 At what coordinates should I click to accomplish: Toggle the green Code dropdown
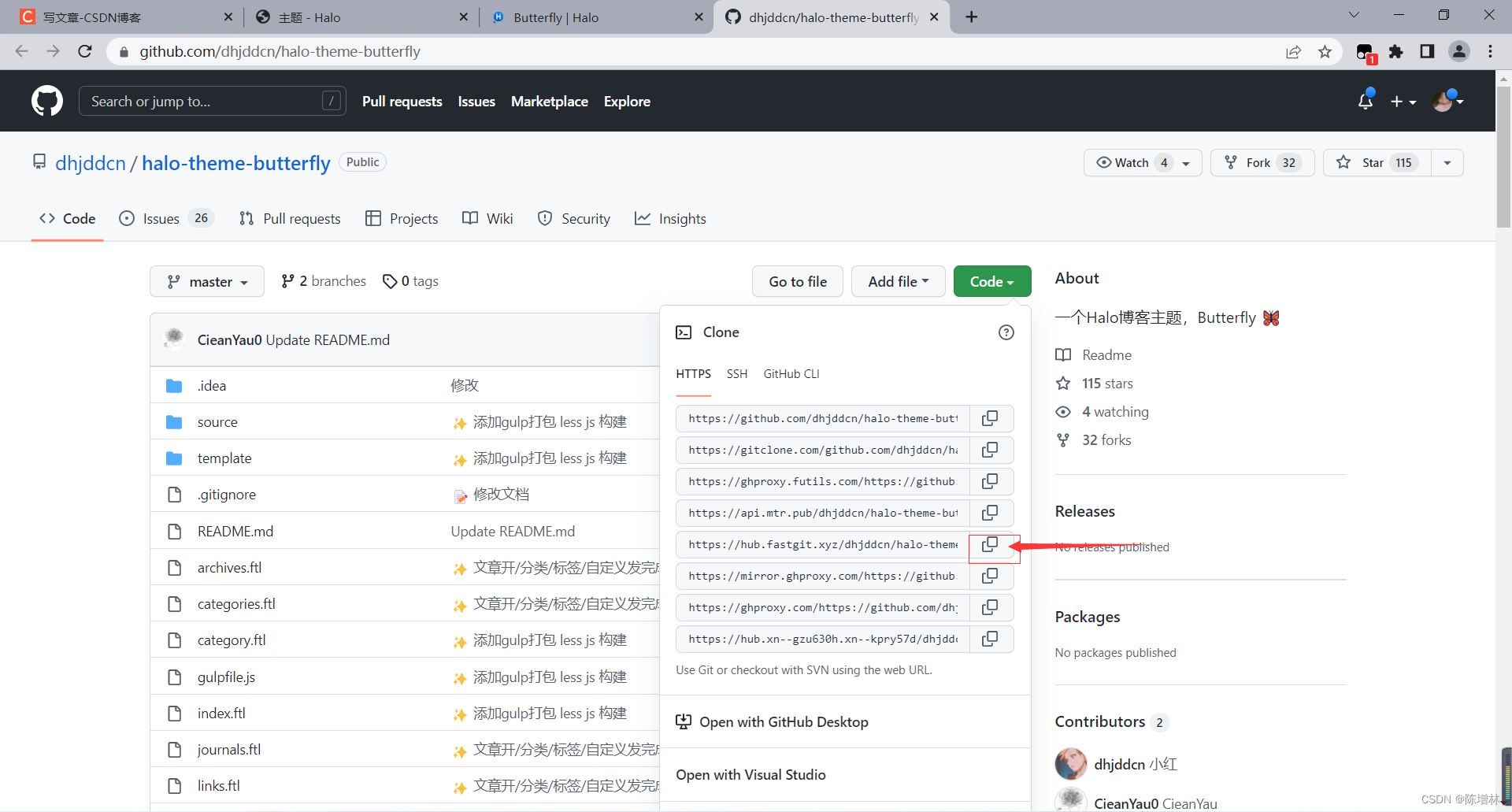pyautogui.click(x=992, y=281)
